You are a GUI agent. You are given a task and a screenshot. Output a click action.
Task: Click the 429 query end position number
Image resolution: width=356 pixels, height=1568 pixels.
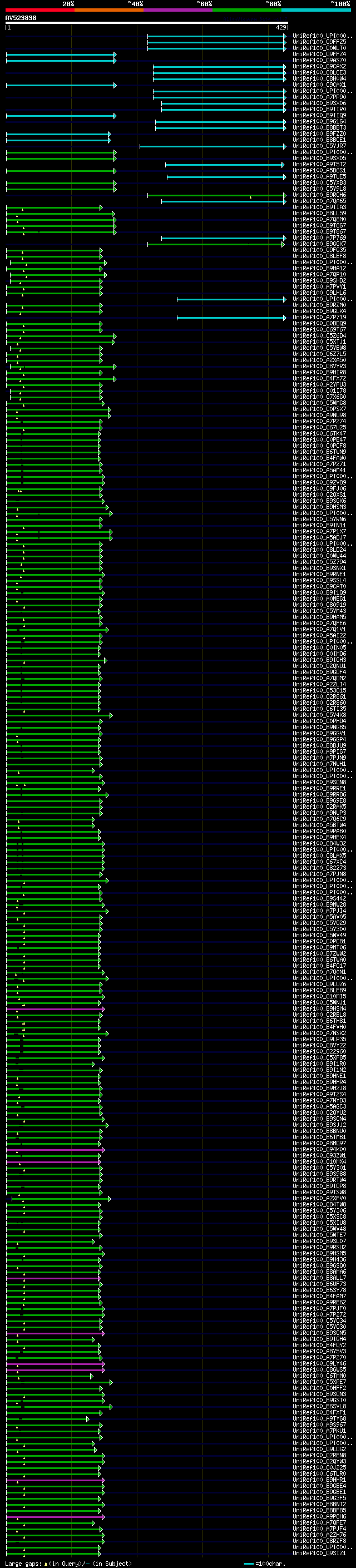pos(281,27)
